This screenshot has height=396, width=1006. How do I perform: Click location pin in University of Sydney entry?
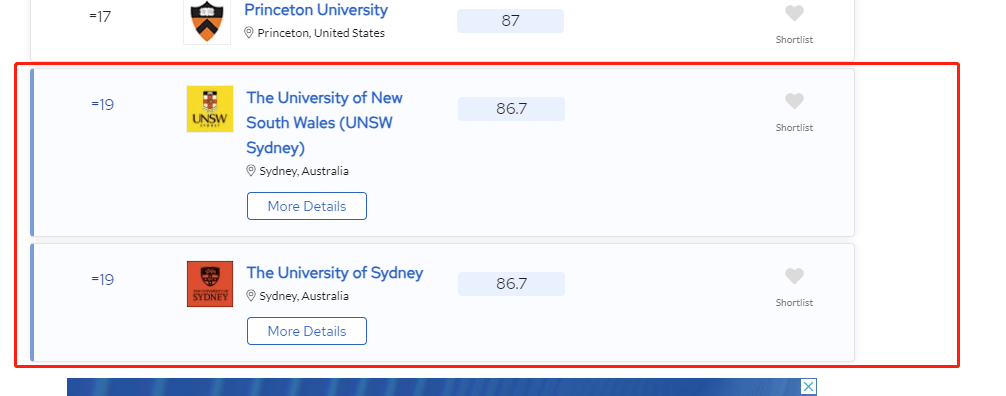251,296
